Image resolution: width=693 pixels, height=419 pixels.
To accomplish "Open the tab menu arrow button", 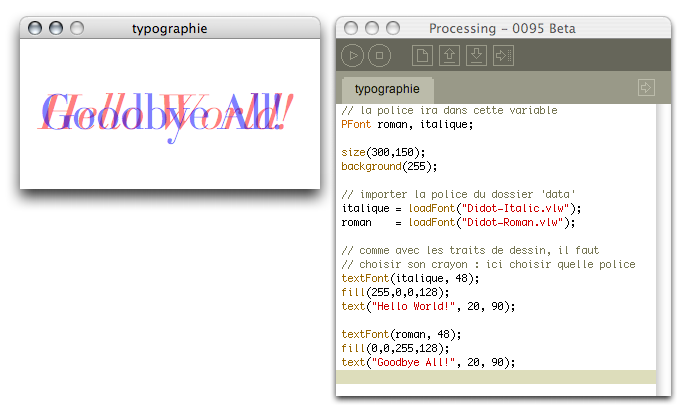I will (x=646, y=88).
